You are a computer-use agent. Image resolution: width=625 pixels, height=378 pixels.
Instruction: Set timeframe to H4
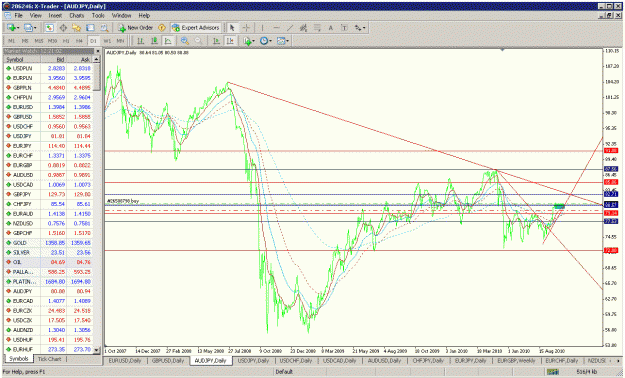point(79,41)
